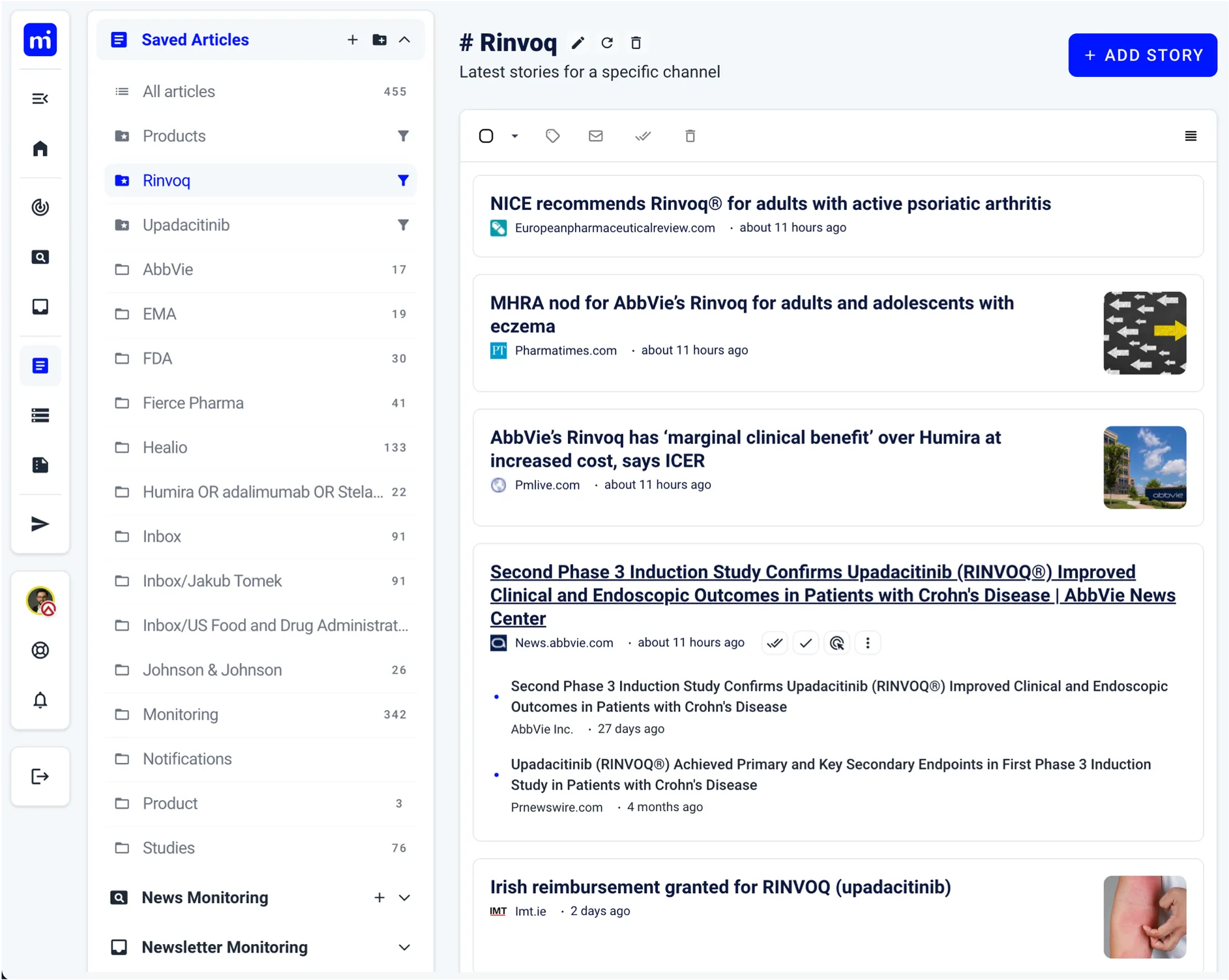Open related Prnewswire First Phase 3 story

(831, 775)
